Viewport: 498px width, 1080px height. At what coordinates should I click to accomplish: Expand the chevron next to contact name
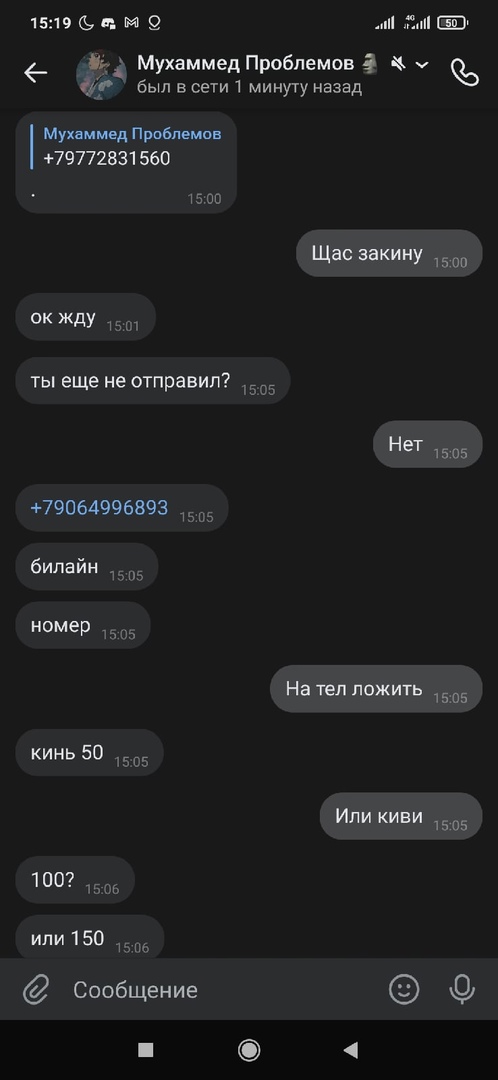[422, 65]
